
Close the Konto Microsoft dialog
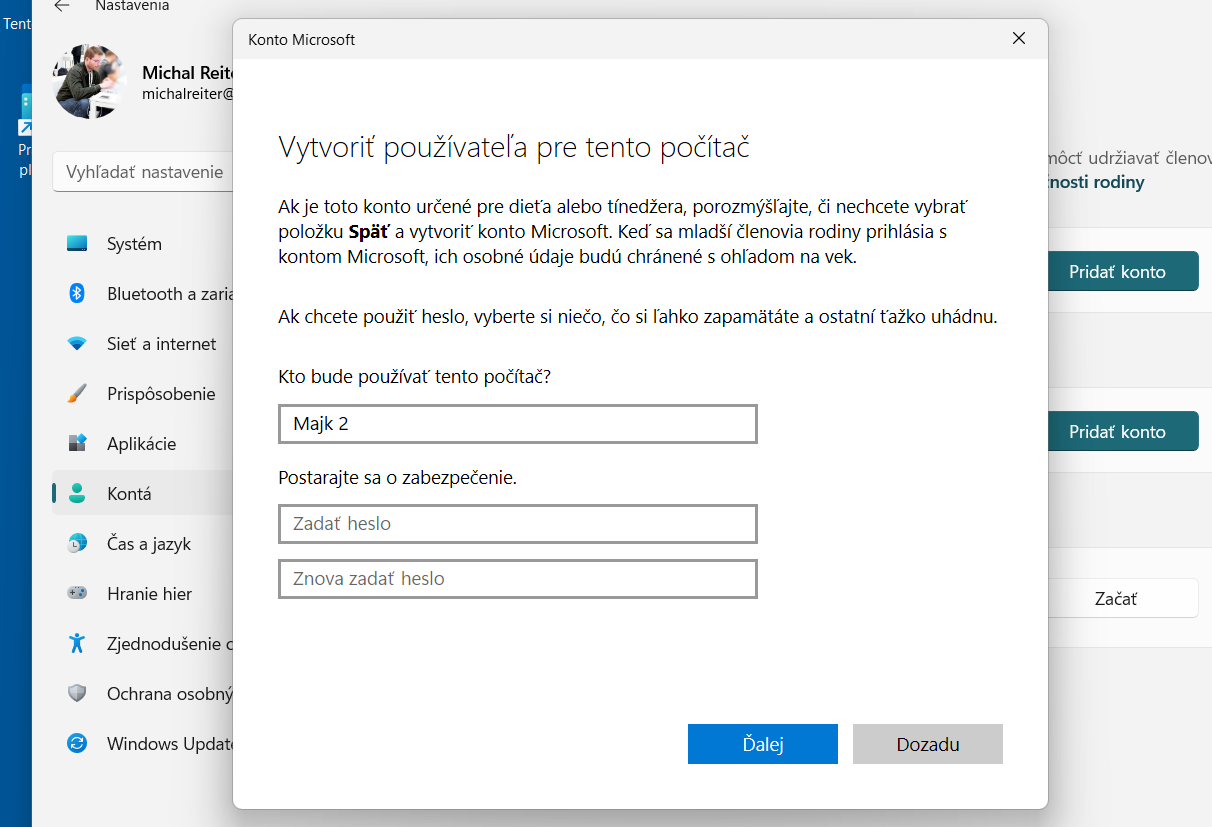pos(1018,39)
